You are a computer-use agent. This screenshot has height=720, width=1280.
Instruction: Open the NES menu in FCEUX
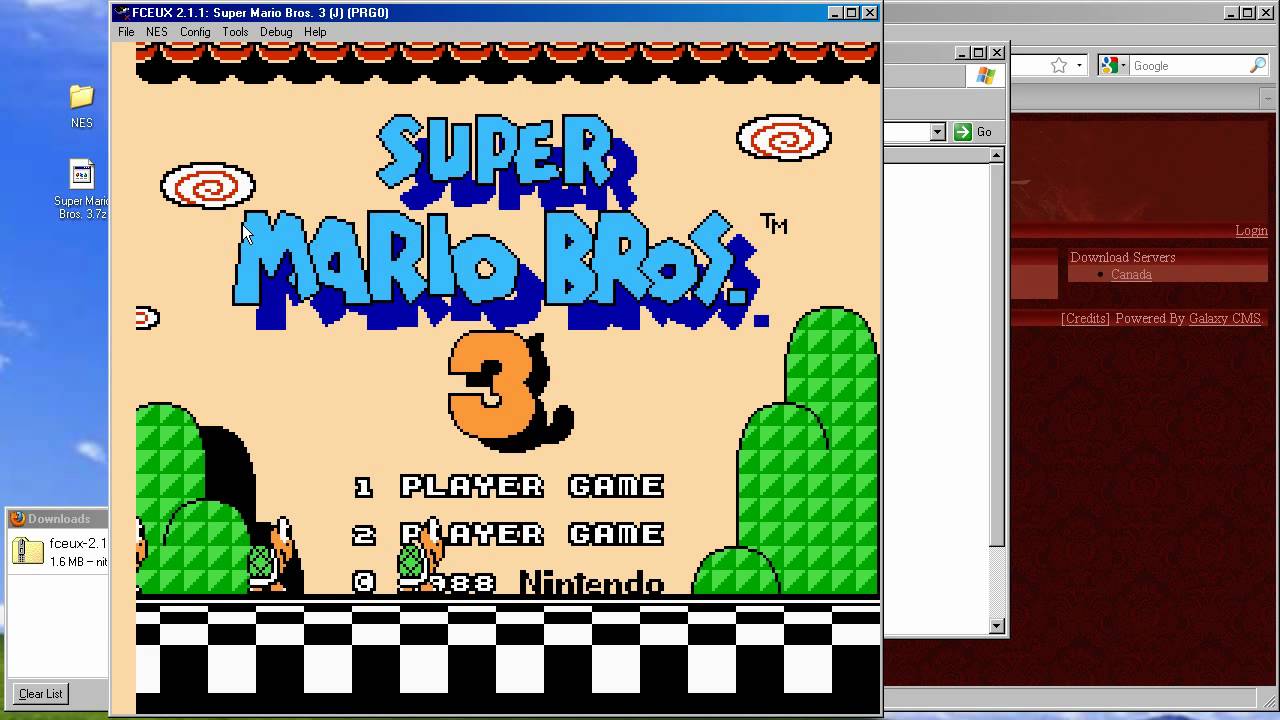click(x=157, y=32)
